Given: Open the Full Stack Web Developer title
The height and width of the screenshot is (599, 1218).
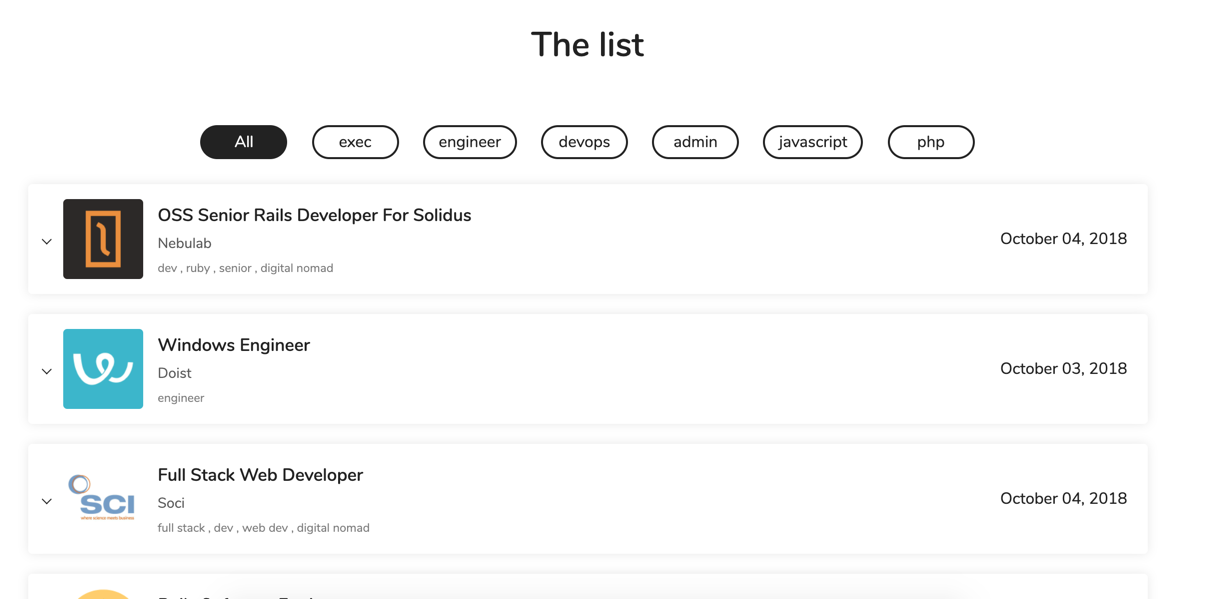Looking at the screenshot, I should [260, 475].
